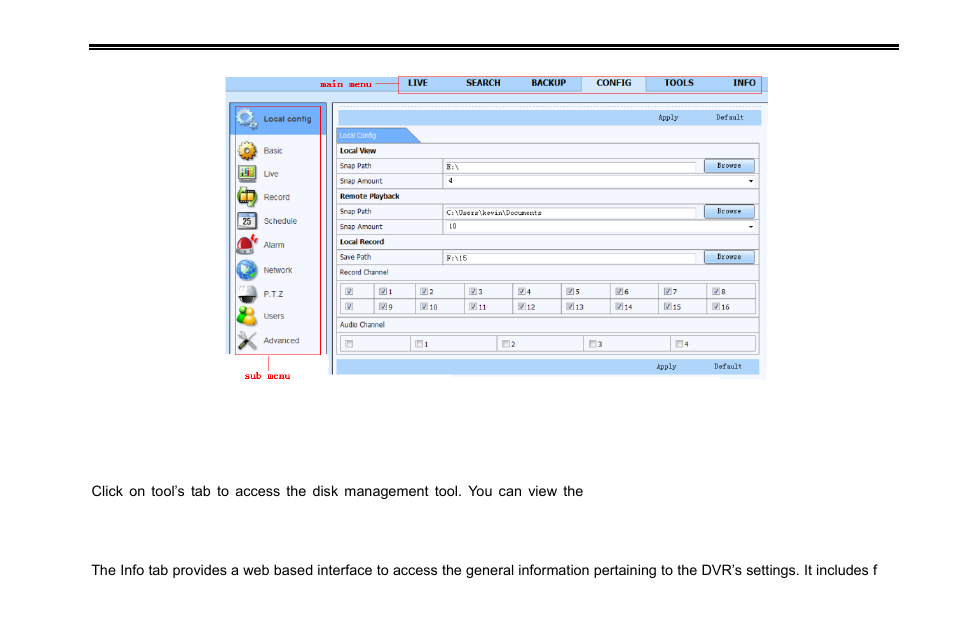
Task: Toggle select-all checkbox for channels 1-8 row
Action: (x=349, y=292)
